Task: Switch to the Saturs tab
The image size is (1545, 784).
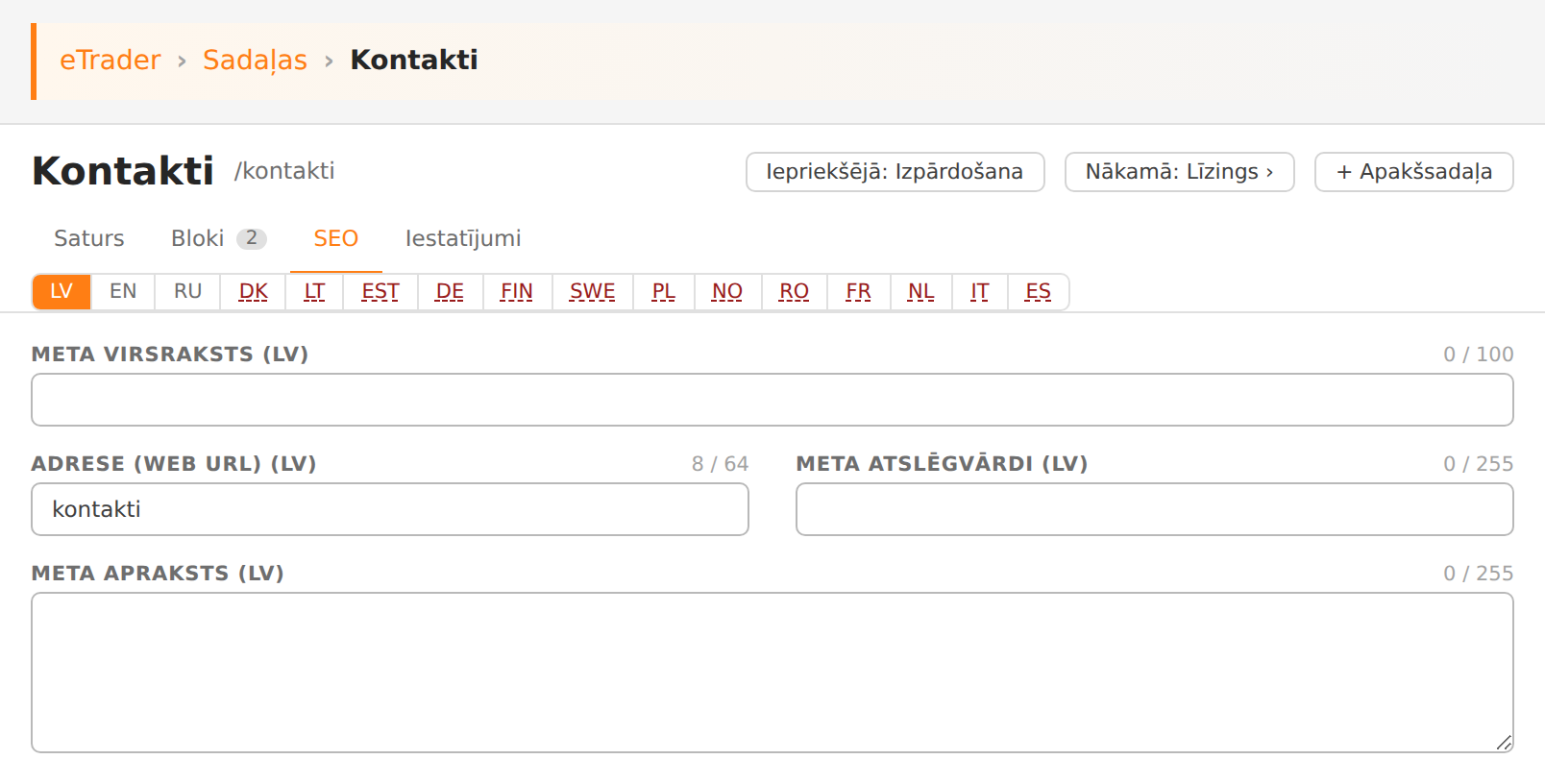Action: pos(89,238)
